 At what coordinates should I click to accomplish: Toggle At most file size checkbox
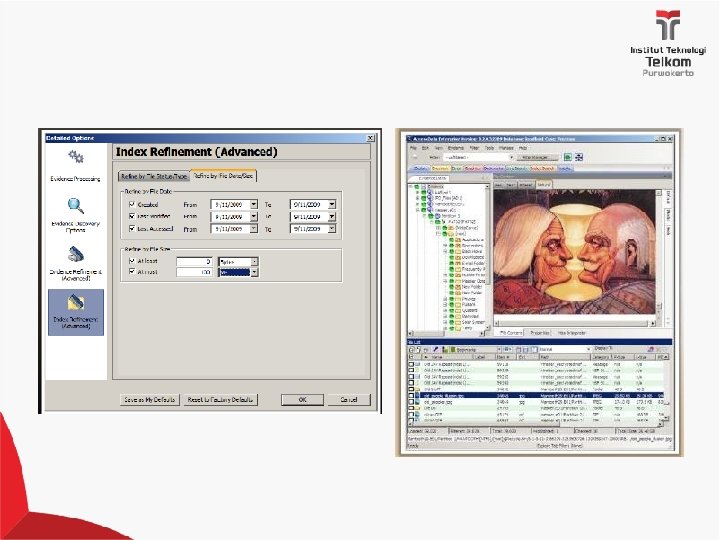click(x=132, y=272)
